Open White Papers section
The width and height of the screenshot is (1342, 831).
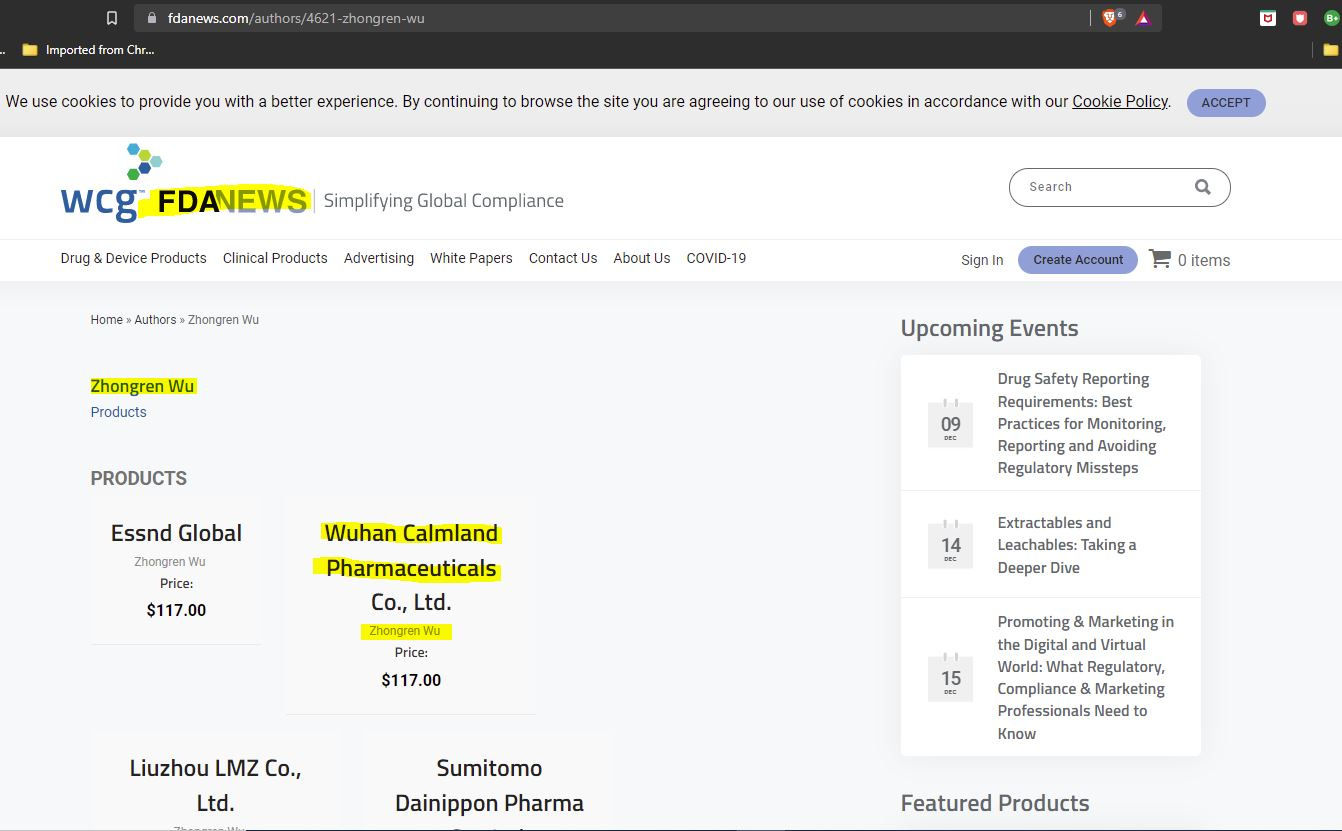[x=471, y=258]
